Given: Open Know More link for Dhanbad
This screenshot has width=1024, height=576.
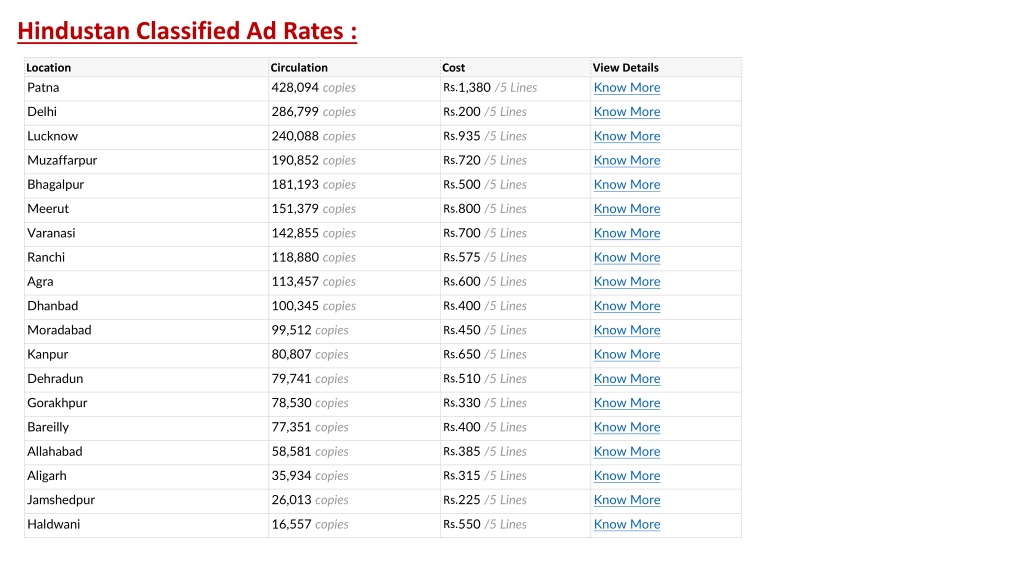Looking at the screenshot, I should click(626, 306).
